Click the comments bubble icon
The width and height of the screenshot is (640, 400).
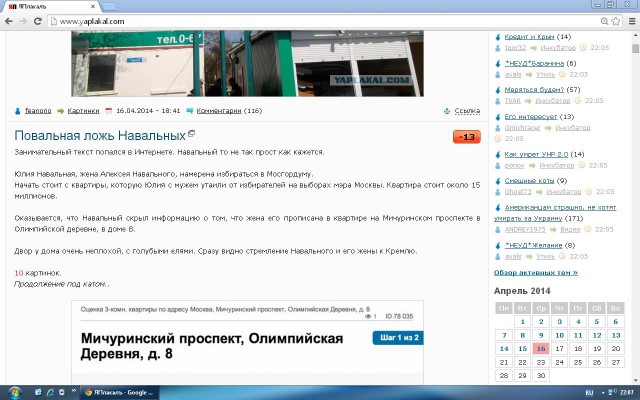(x=190, y=111)
